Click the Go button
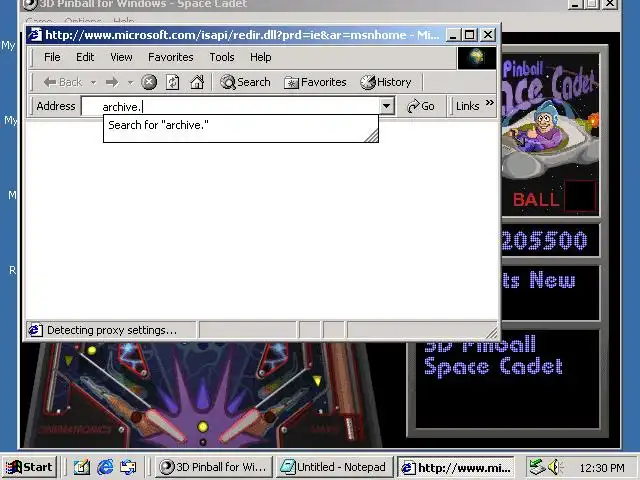 420,107
